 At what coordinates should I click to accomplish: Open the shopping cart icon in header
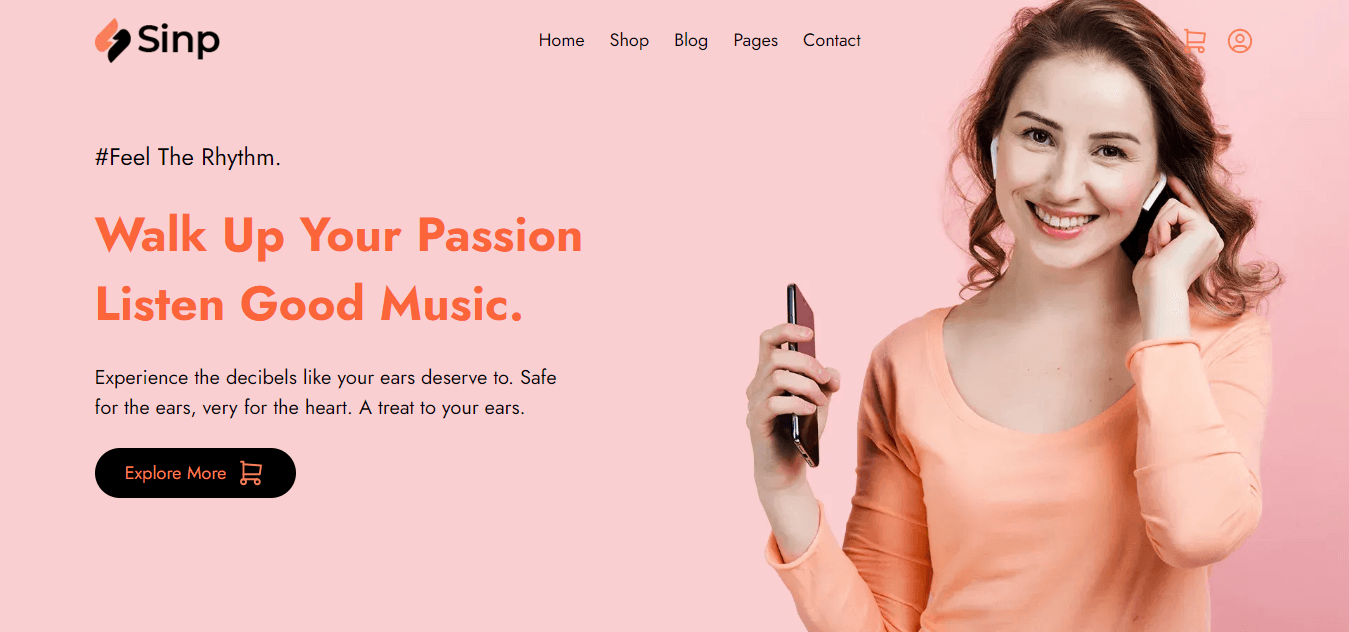click(x=1194, y=41)
